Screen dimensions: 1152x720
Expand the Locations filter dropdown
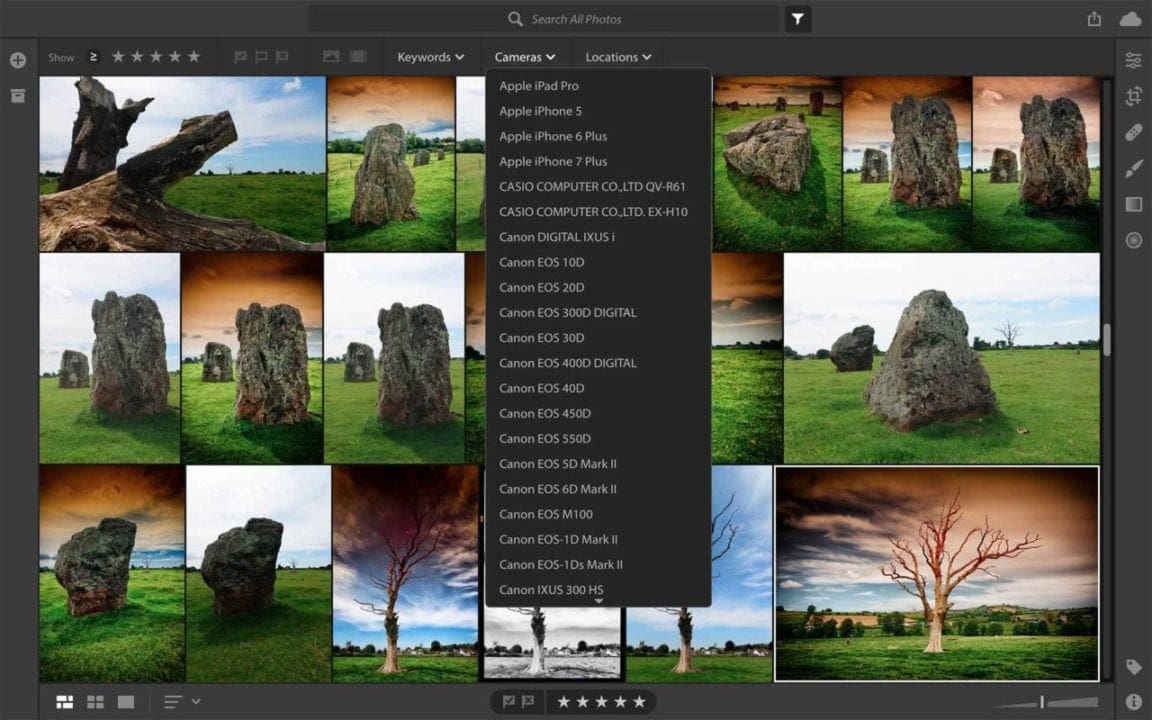pos(618,57)
